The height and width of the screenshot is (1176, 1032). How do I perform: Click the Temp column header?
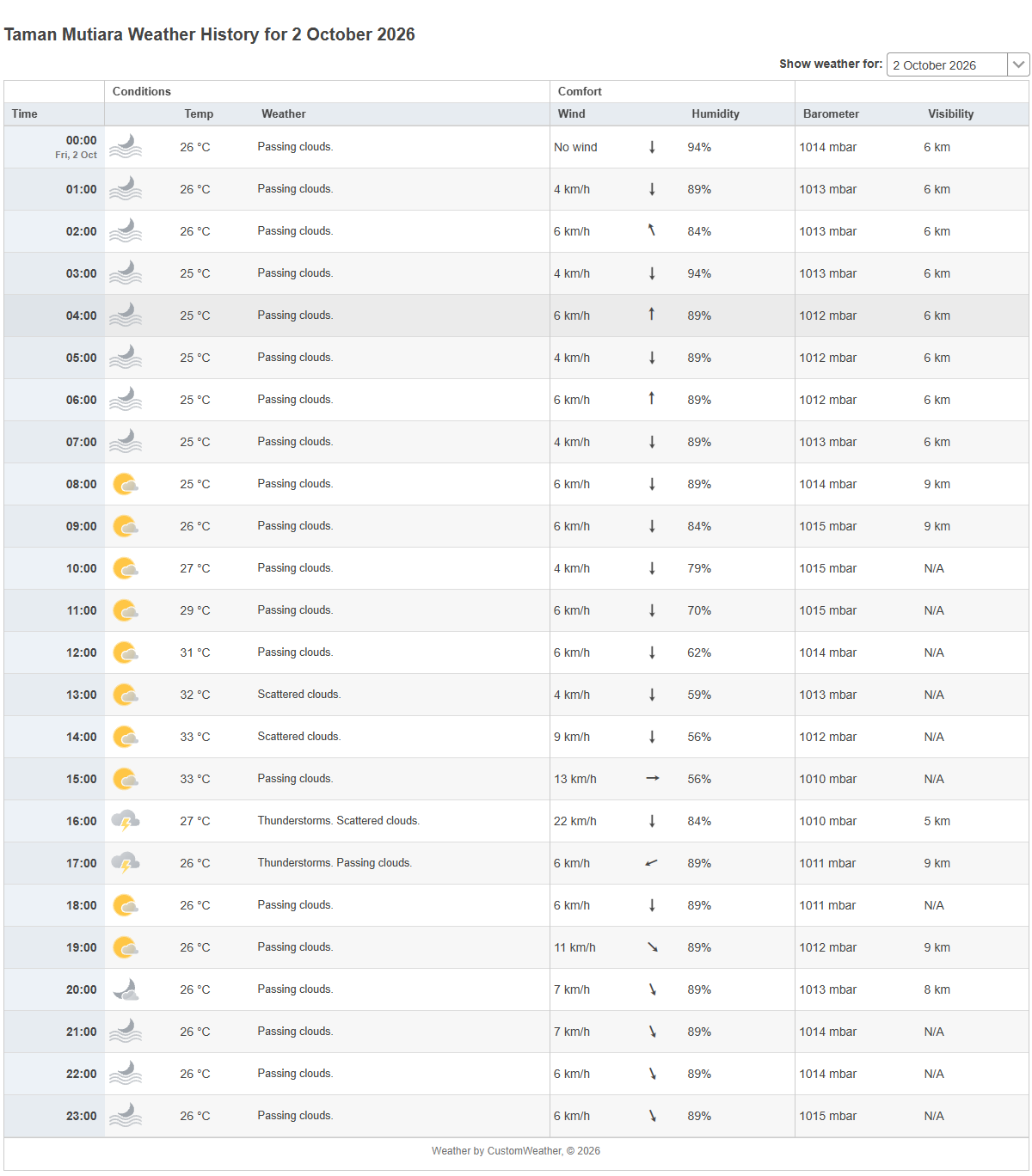coord(199,113)
